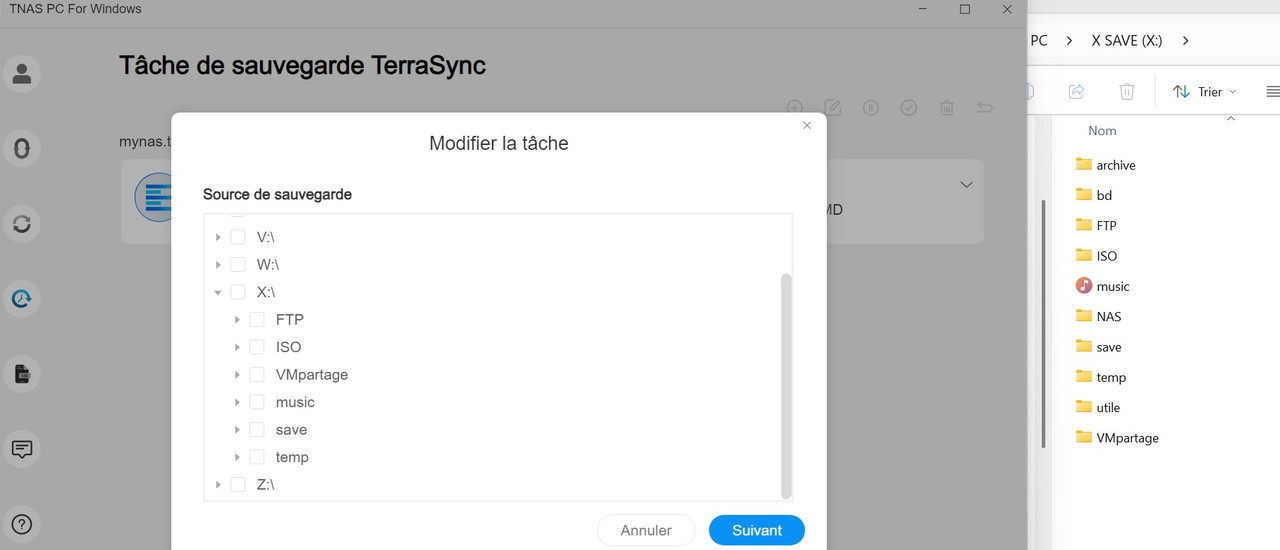Check the ISO folder checkbox in dialog
Screen dimensions: 1280x550
pyautogui.click(x=257, y=347)
